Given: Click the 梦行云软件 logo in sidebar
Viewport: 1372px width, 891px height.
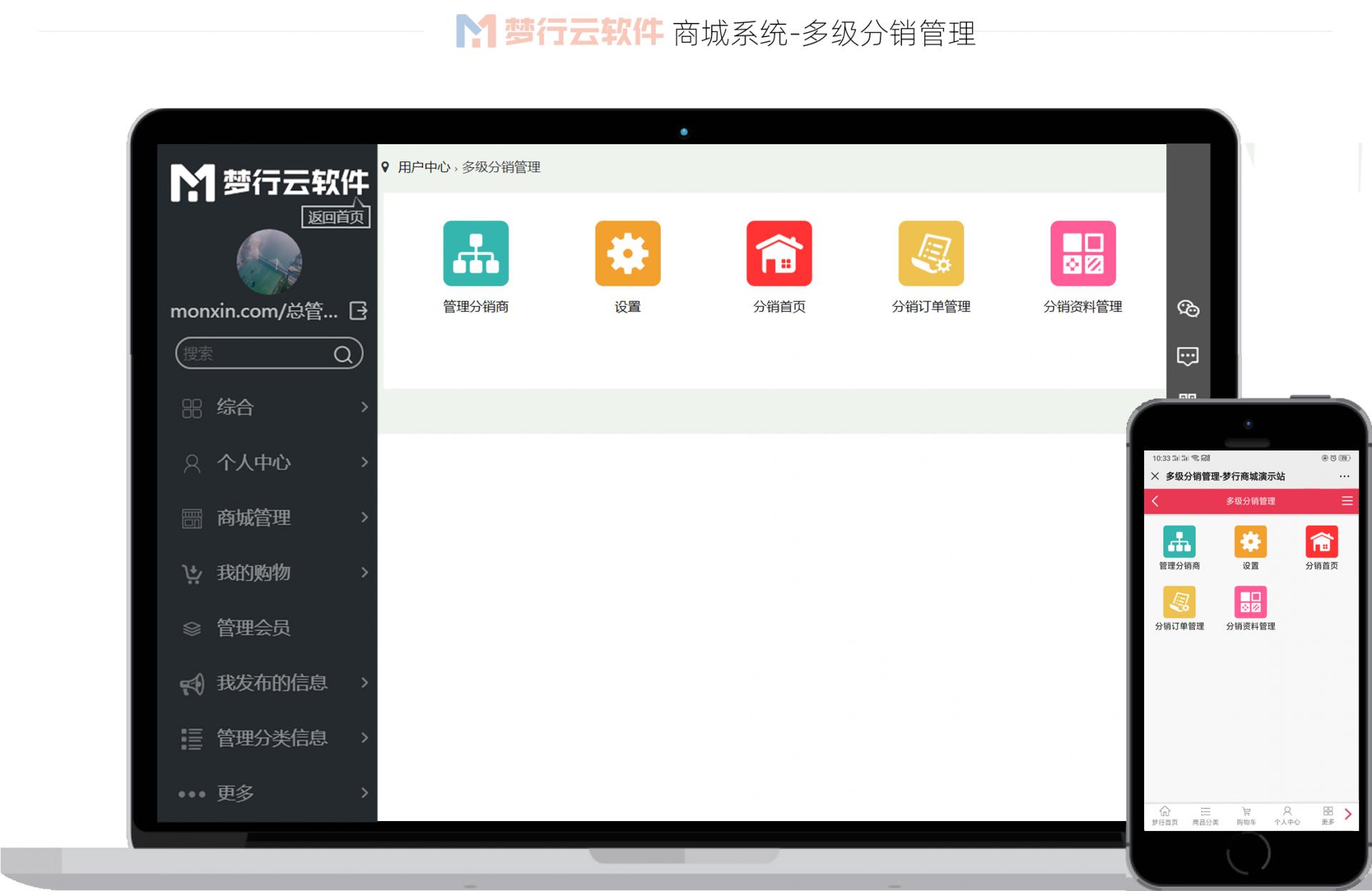Looking at the screenshot, I should pos(269,183).
